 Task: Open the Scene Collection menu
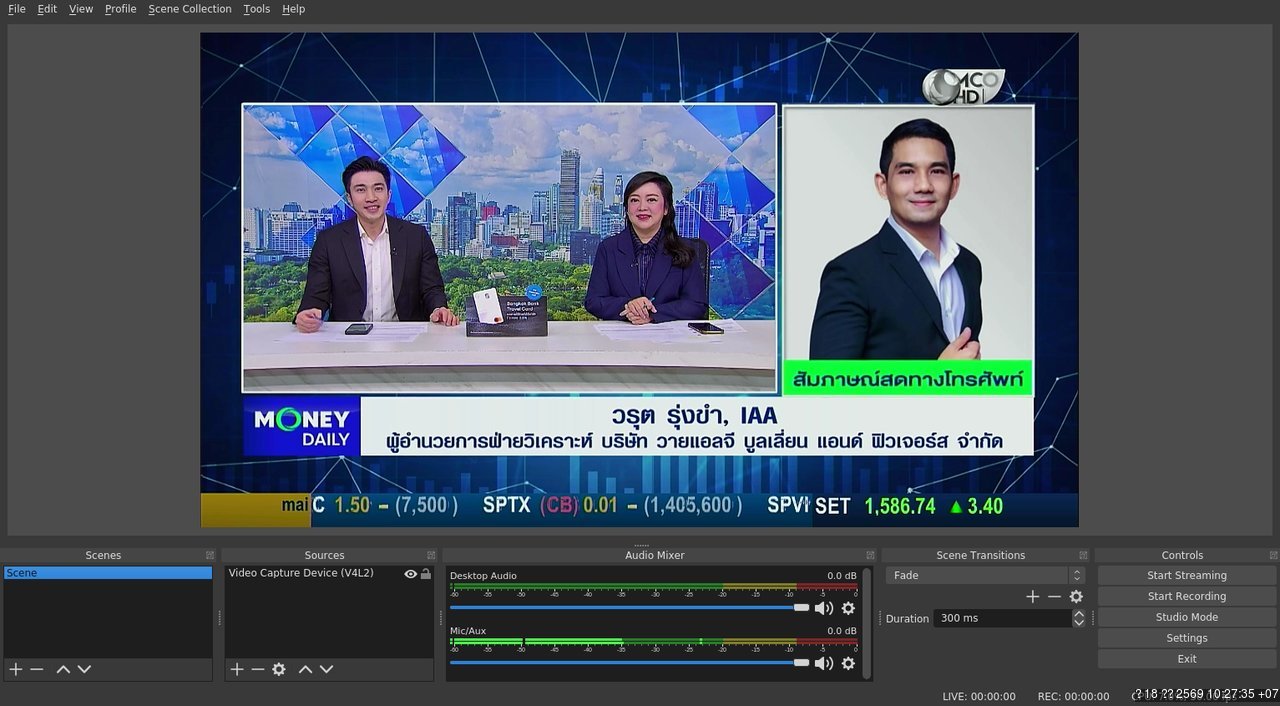(189, 9)
